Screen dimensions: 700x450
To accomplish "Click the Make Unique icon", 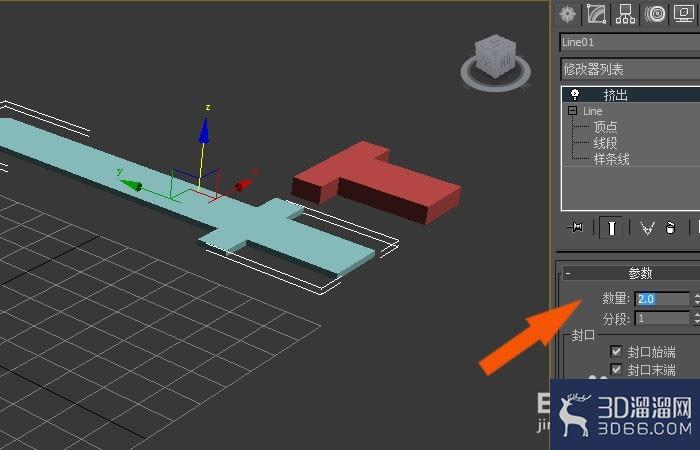I will pos(647,228).
